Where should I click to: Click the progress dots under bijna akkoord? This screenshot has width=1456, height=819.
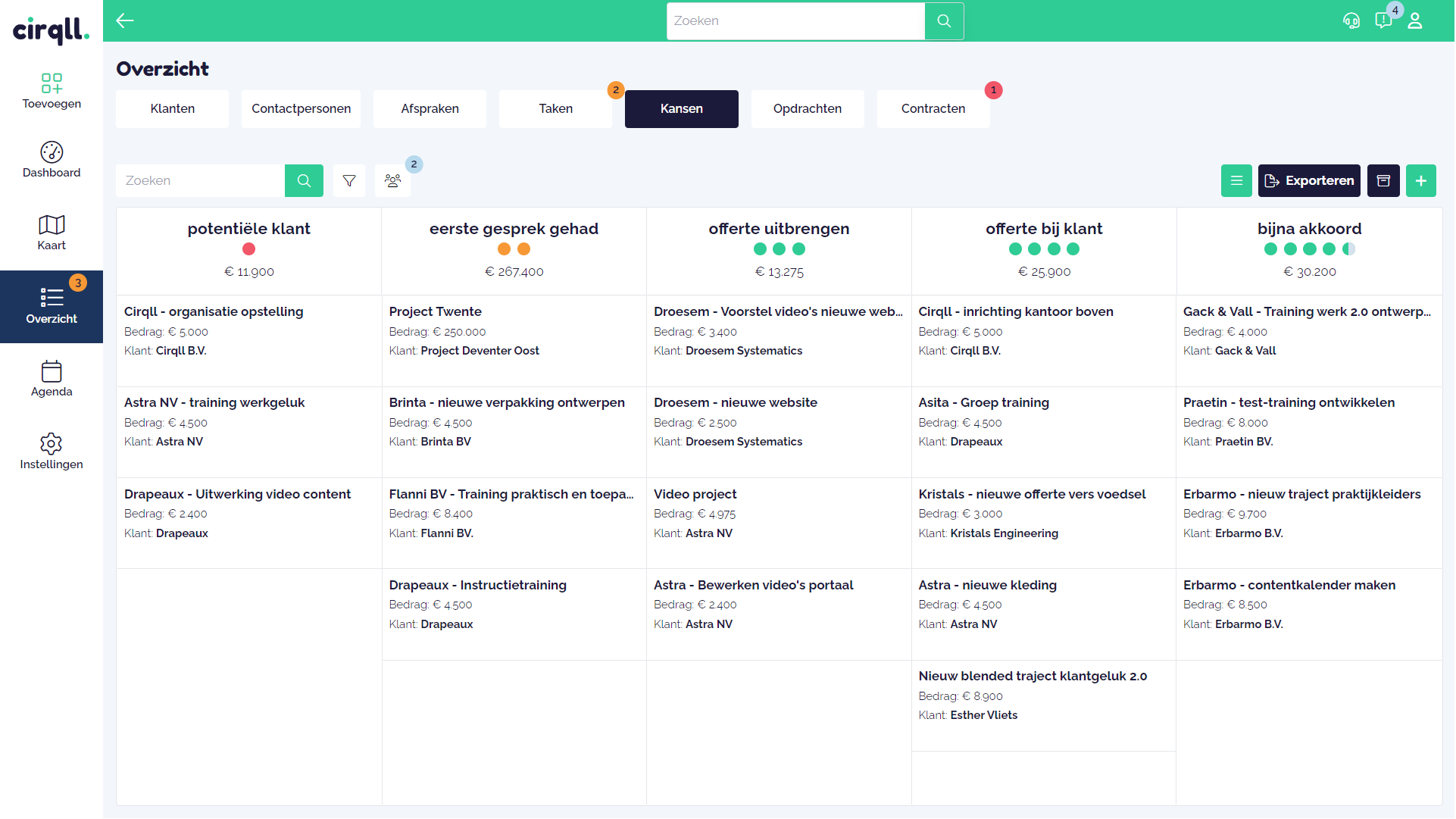click(1310, 249)
